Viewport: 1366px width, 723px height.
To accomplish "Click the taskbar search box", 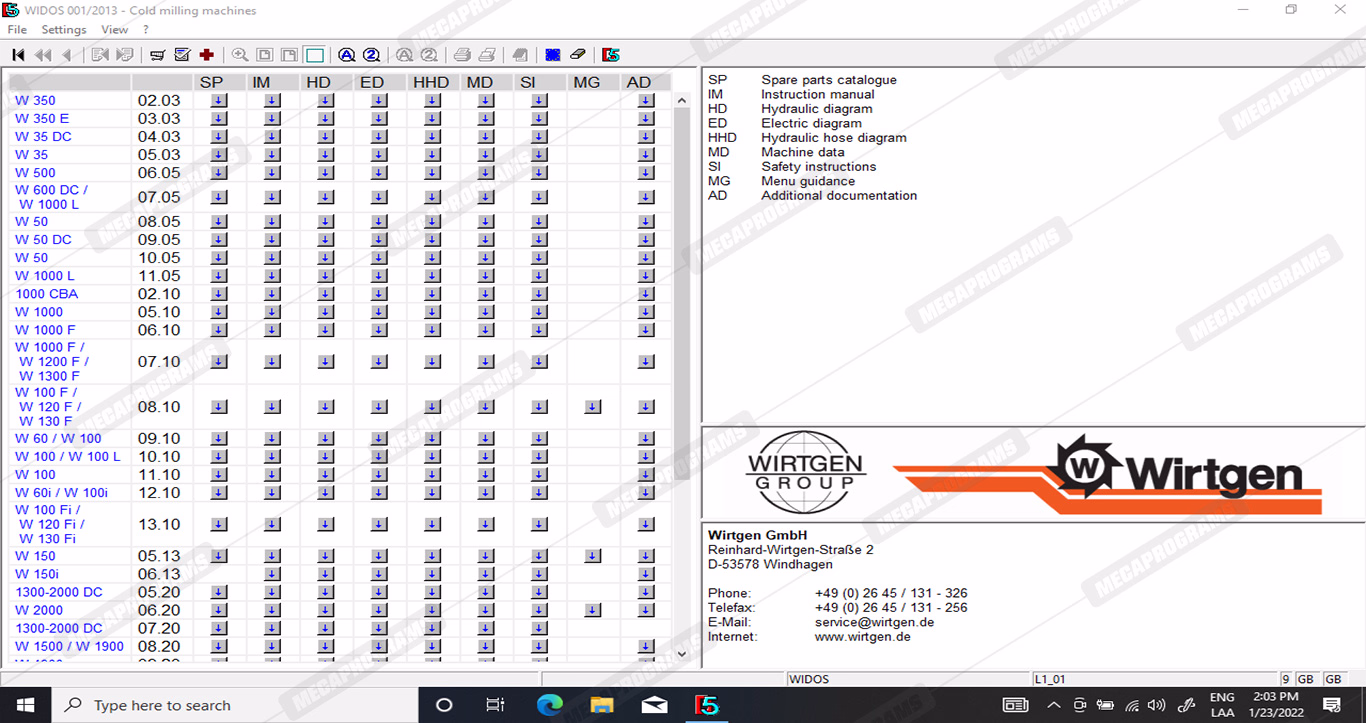I will (x=234, y=705).
